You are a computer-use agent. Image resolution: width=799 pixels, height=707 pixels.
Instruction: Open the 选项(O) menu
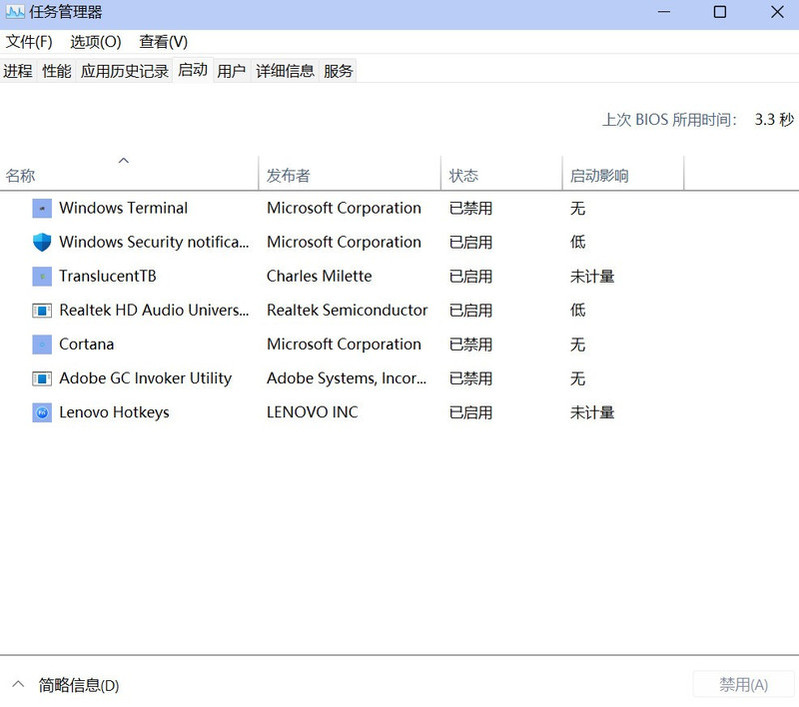click(x=95, y=42)
